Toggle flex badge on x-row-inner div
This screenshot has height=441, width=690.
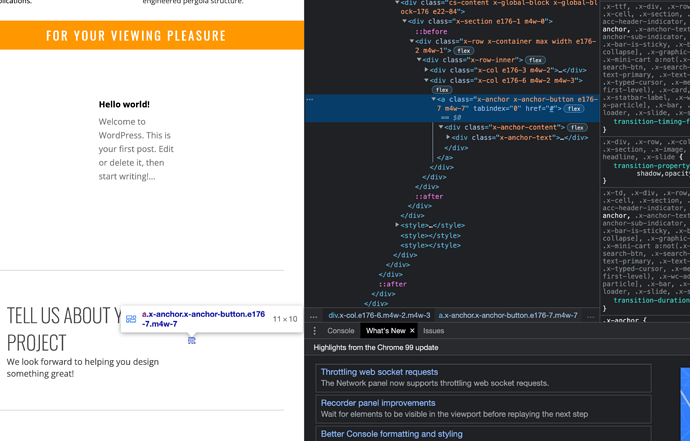tap(535, 60)
